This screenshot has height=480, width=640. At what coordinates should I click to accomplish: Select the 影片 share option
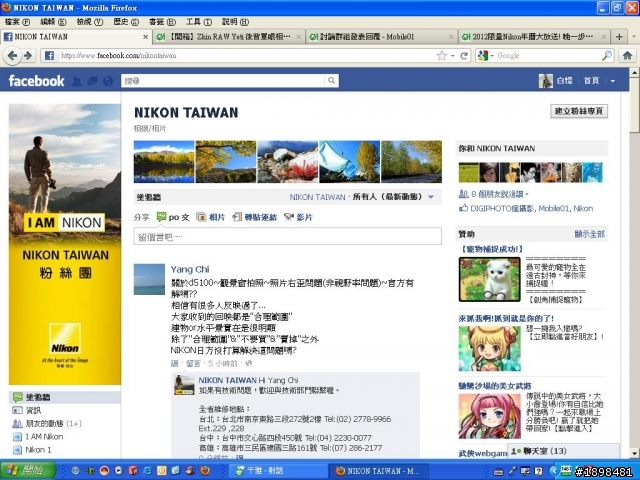(x=298, y=217)
